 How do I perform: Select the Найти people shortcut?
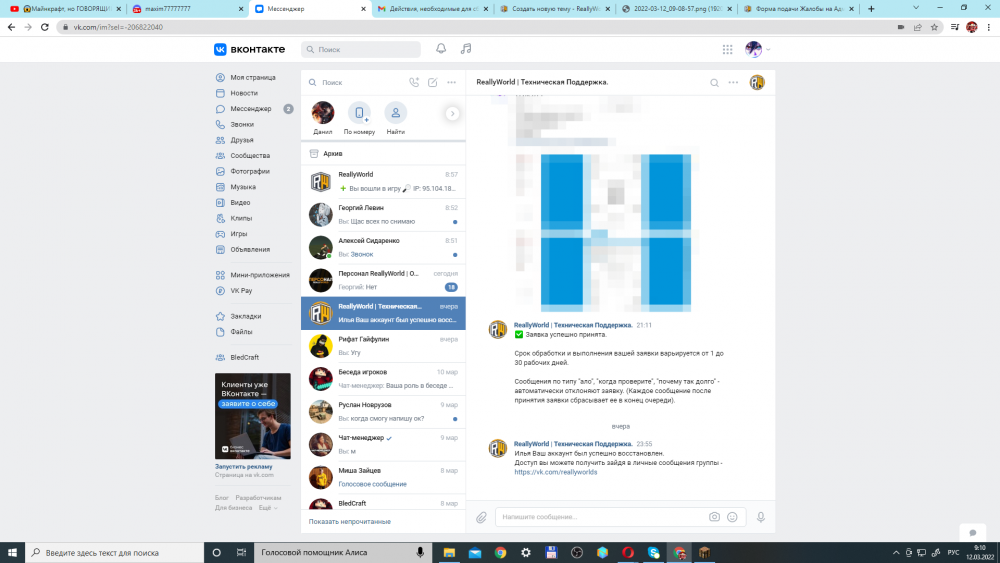click(x=395, y=119)
